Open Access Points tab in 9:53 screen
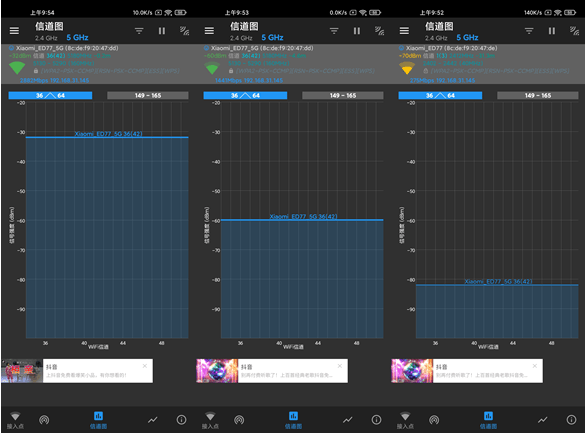Image resolution: width=585 pixels, height=434 pixels. coord(210,420)
